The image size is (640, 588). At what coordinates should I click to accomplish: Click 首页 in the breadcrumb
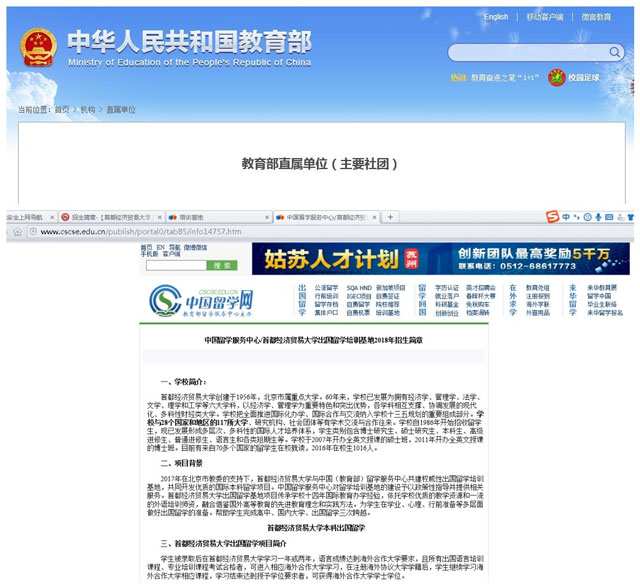(x=62, y=110)
